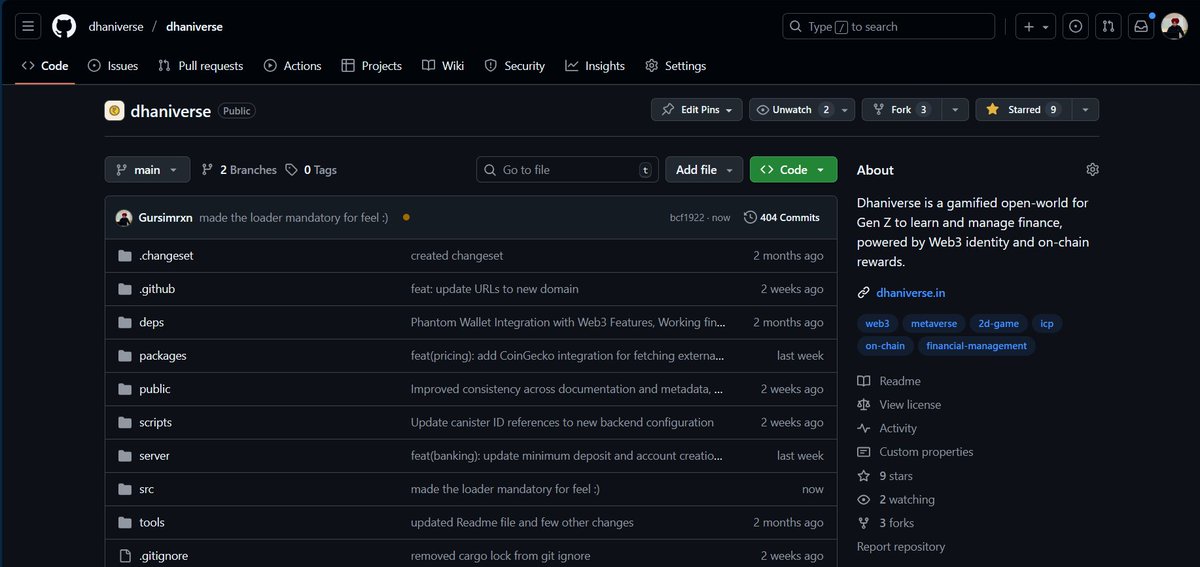Click the Gursimrxn avatar in latest commit
Viewport: 1200px width, 567px height.
tap(124, 217)
